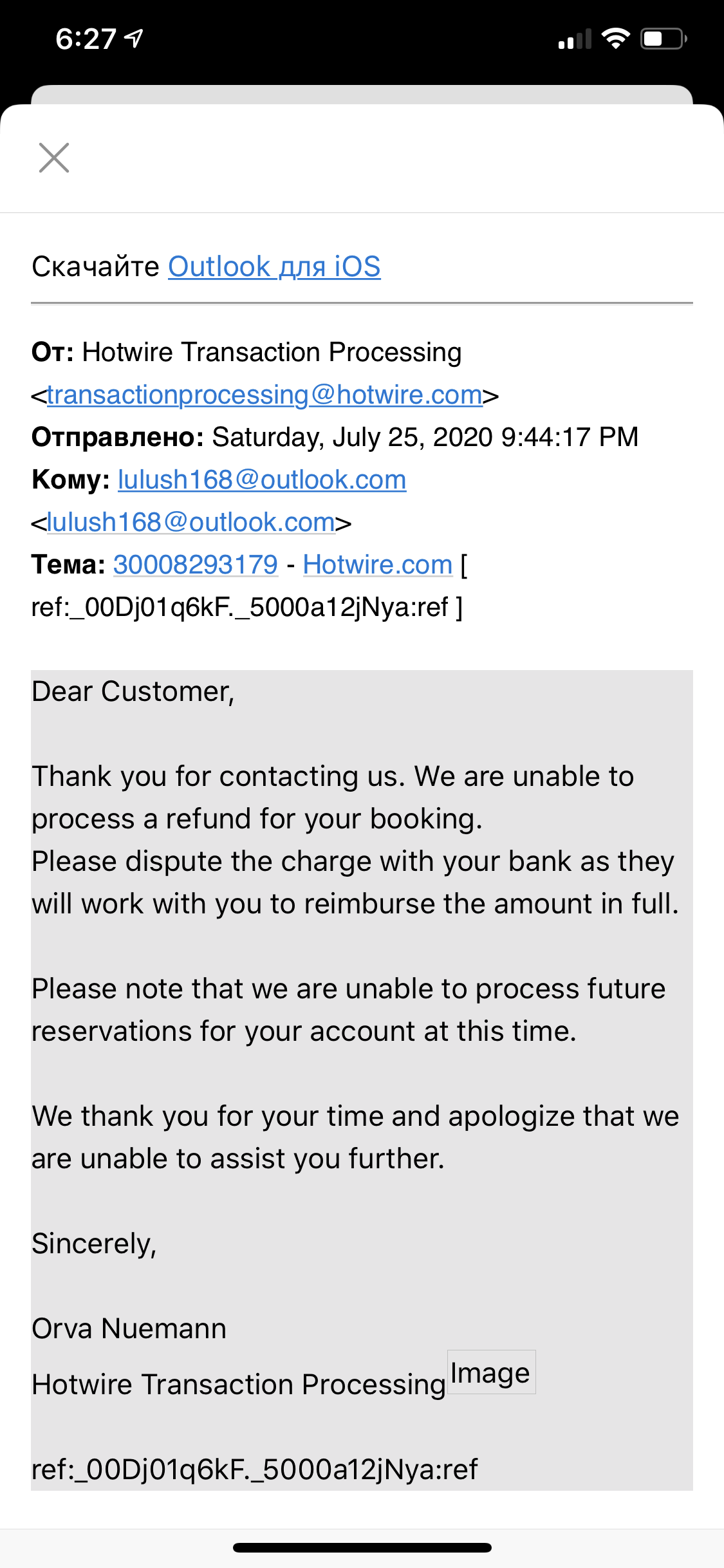Viewport: 724px width, 1568px height.
Task: Tap the Image placeholder in the signature
Action: (491, 1372)
